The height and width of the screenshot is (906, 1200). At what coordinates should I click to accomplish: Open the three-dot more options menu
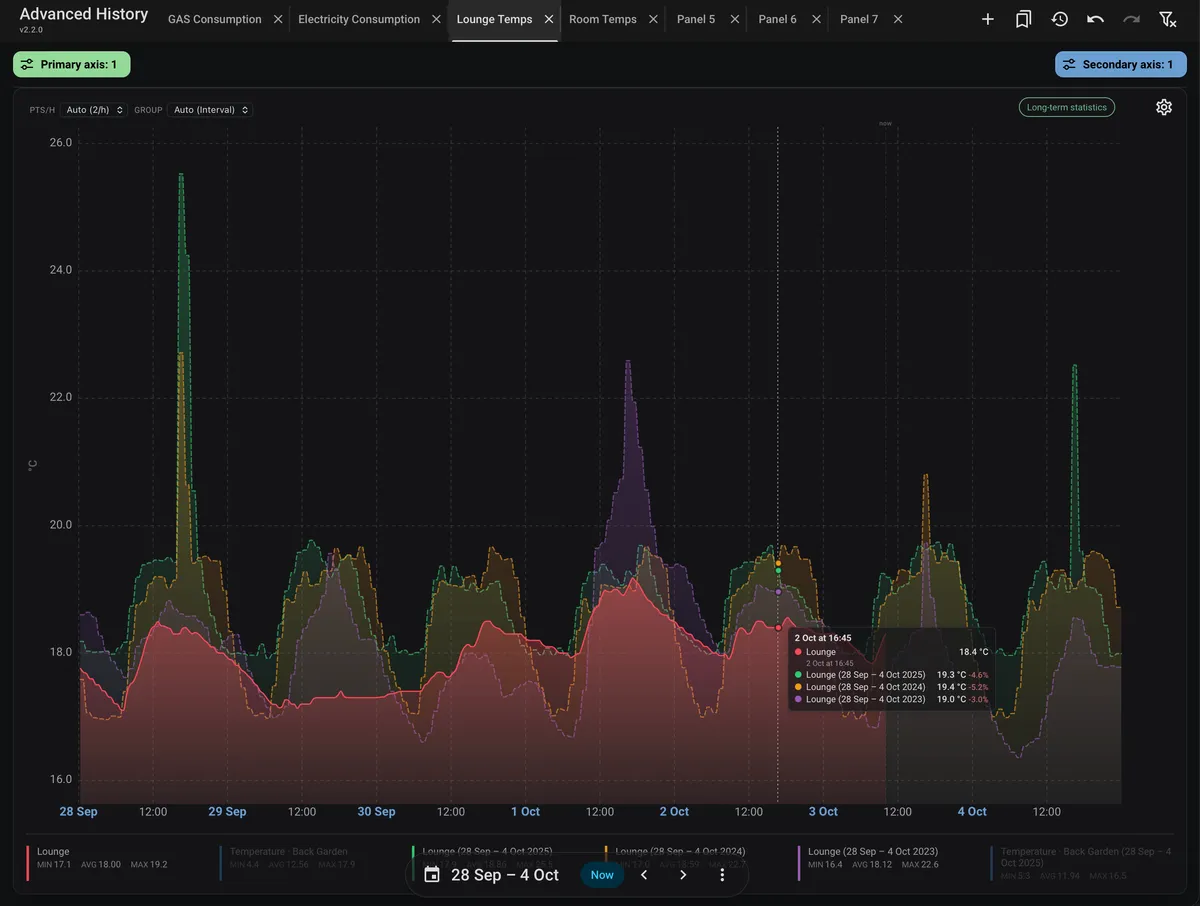(722, 875)
